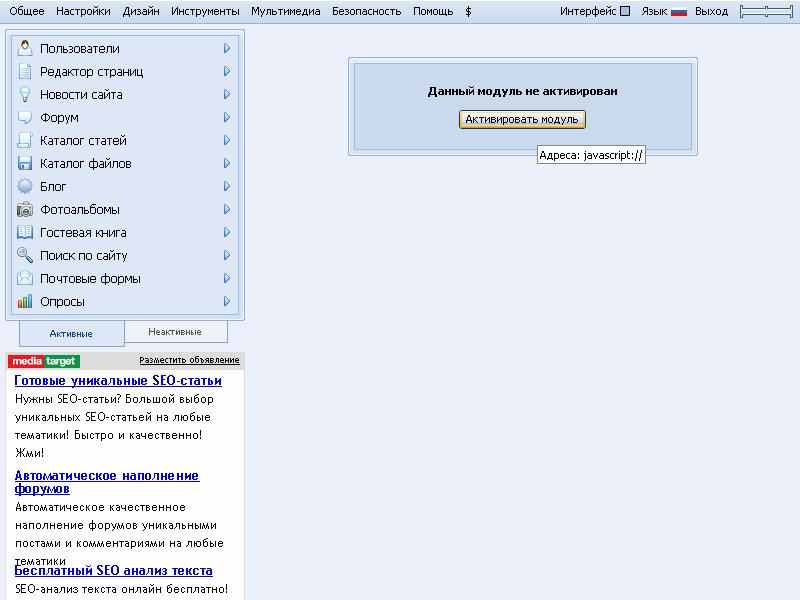Expand the Поиск по сайту submenu arrow
The height and width of the screenshot is (600, 800).
pyautogui.click(x=227, y=255)
